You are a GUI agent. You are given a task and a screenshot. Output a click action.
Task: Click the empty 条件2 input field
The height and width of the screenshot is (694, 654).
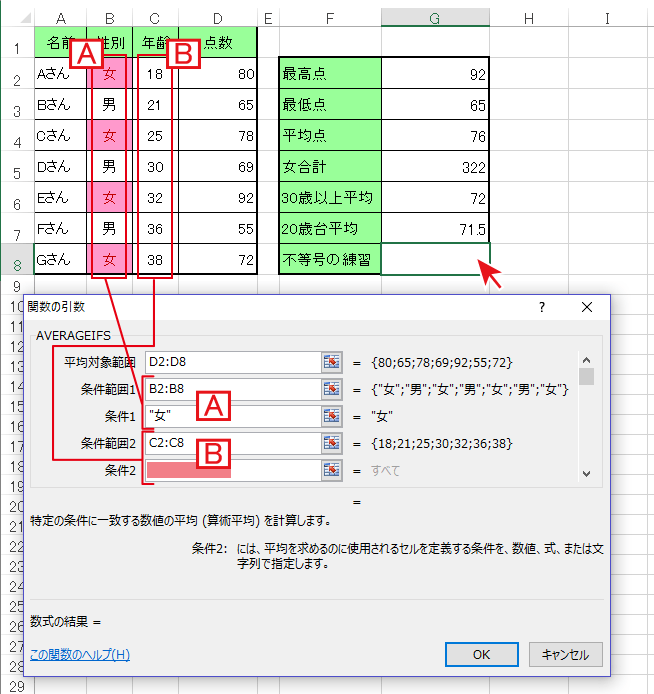233,470
